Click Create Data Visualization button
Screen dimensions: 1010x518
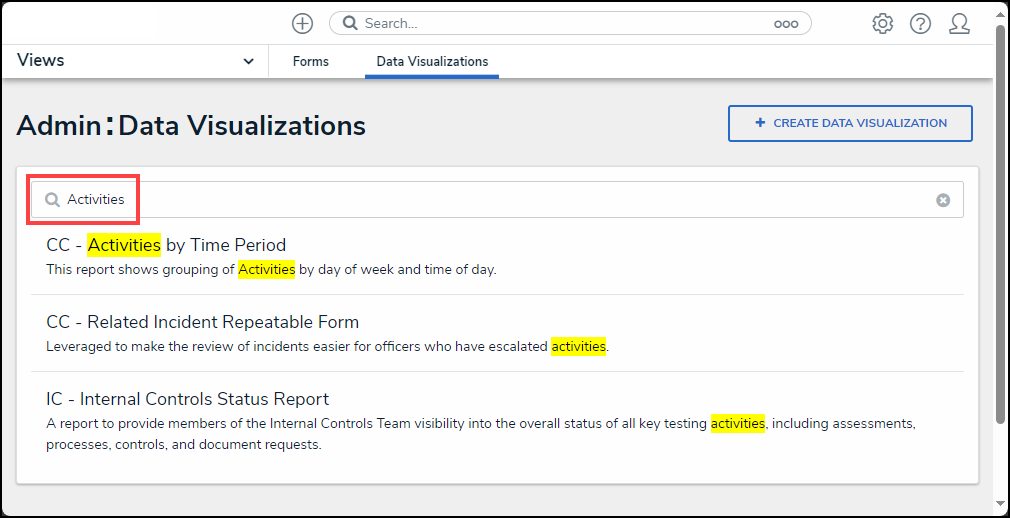[850, 123]
